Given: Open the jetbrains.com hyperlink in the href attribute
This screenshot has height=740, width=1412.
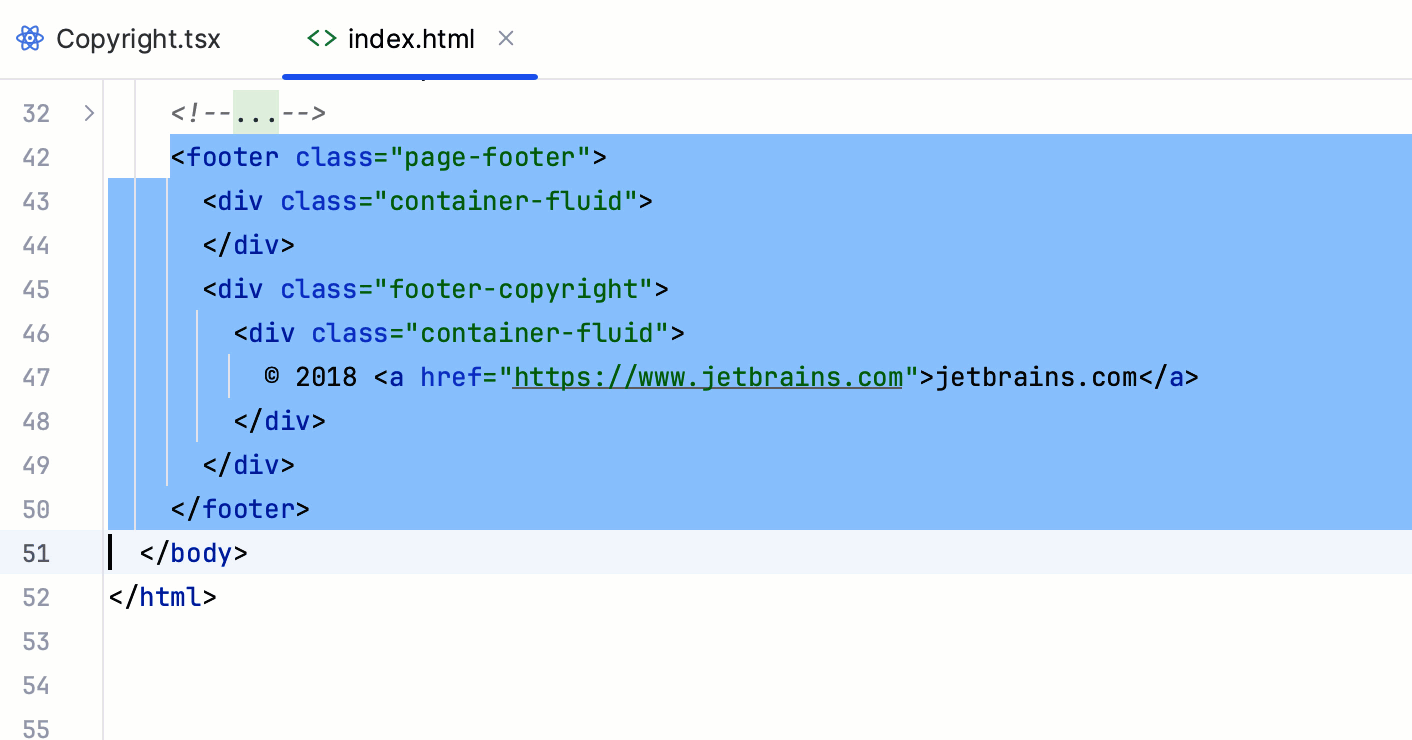Looking at the screenshot, I should pos(707,377).
